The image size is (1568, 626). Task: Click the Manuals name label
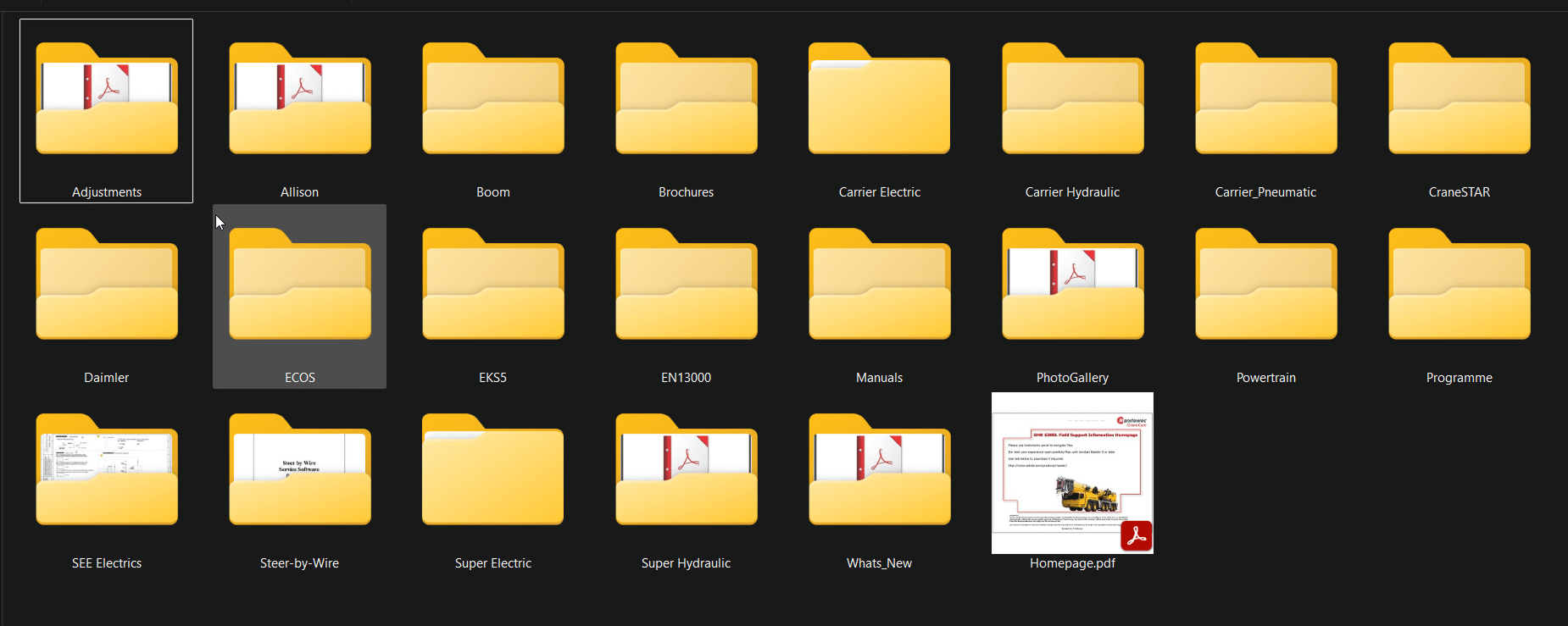pos(880,378)
